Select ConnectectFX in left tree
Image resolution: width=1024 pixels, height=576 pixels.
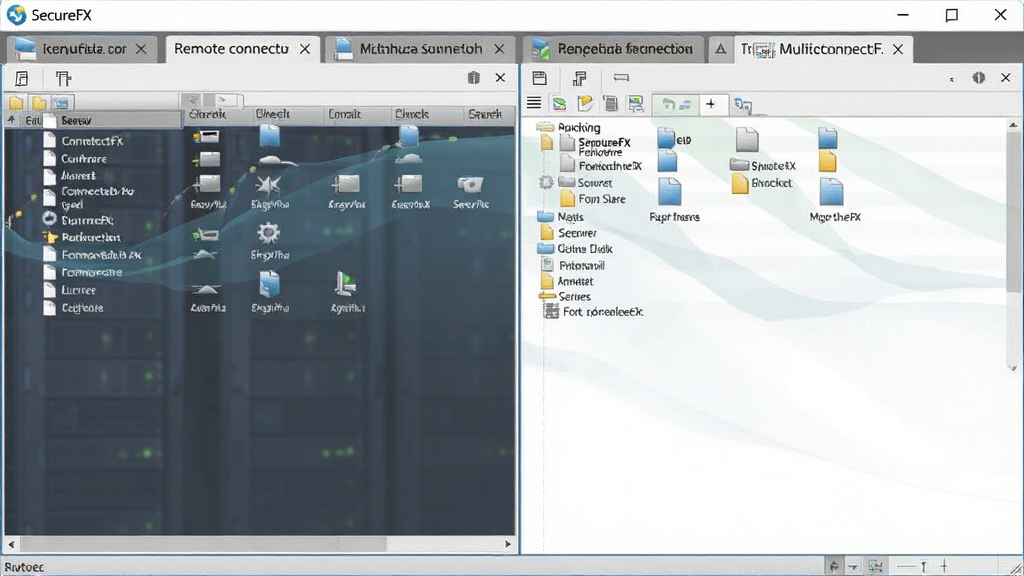(x=92, y=140)
